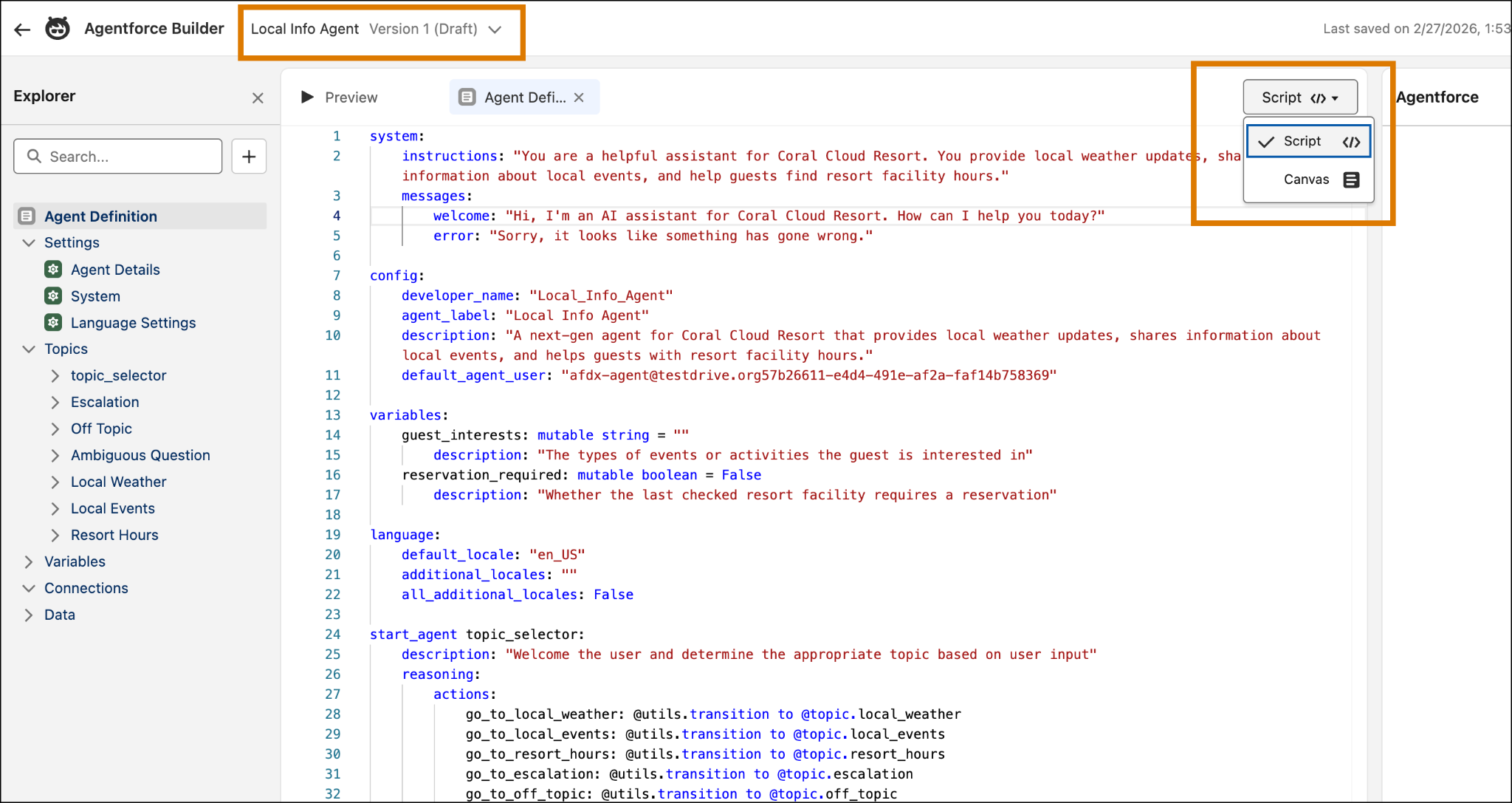Select the Escalation topic label
This screenshot has height=803, width=1512.
pos(105,402)
